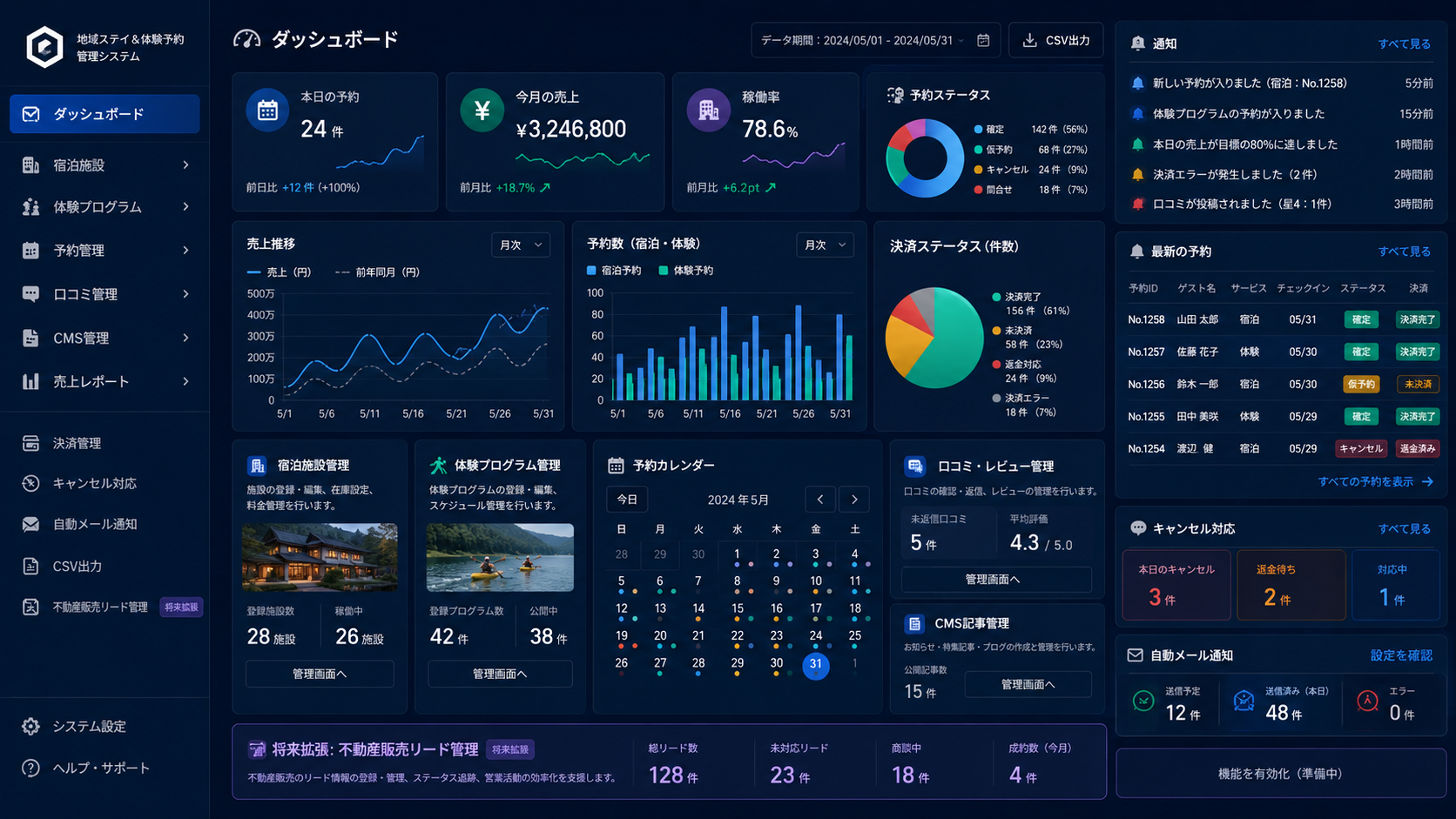Open ヘルプ・サポート menu entry

point(104,768)
